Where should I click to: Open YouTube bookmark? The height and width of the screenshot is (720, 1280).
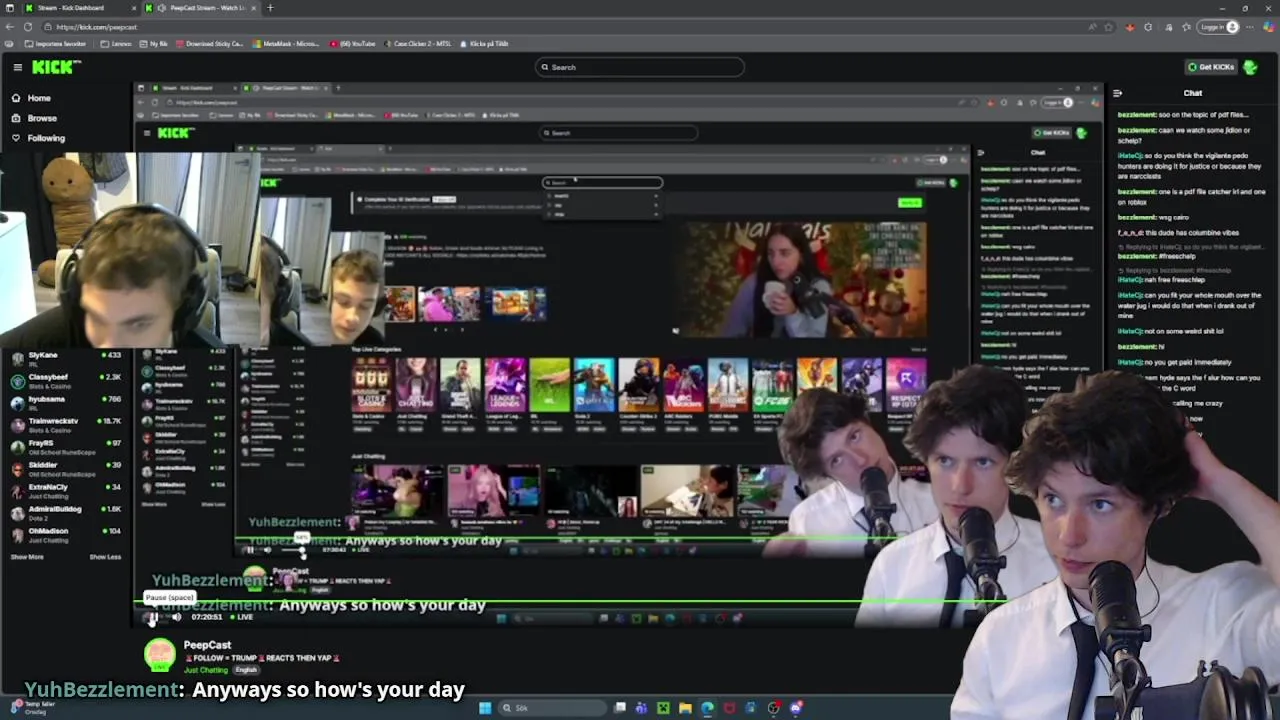351,44
